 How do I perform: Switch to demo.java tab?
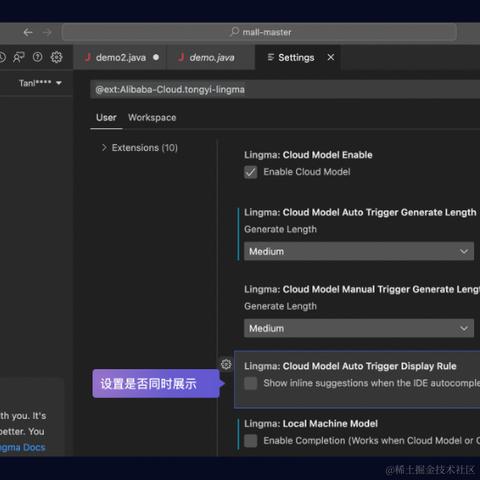(211, 57)
